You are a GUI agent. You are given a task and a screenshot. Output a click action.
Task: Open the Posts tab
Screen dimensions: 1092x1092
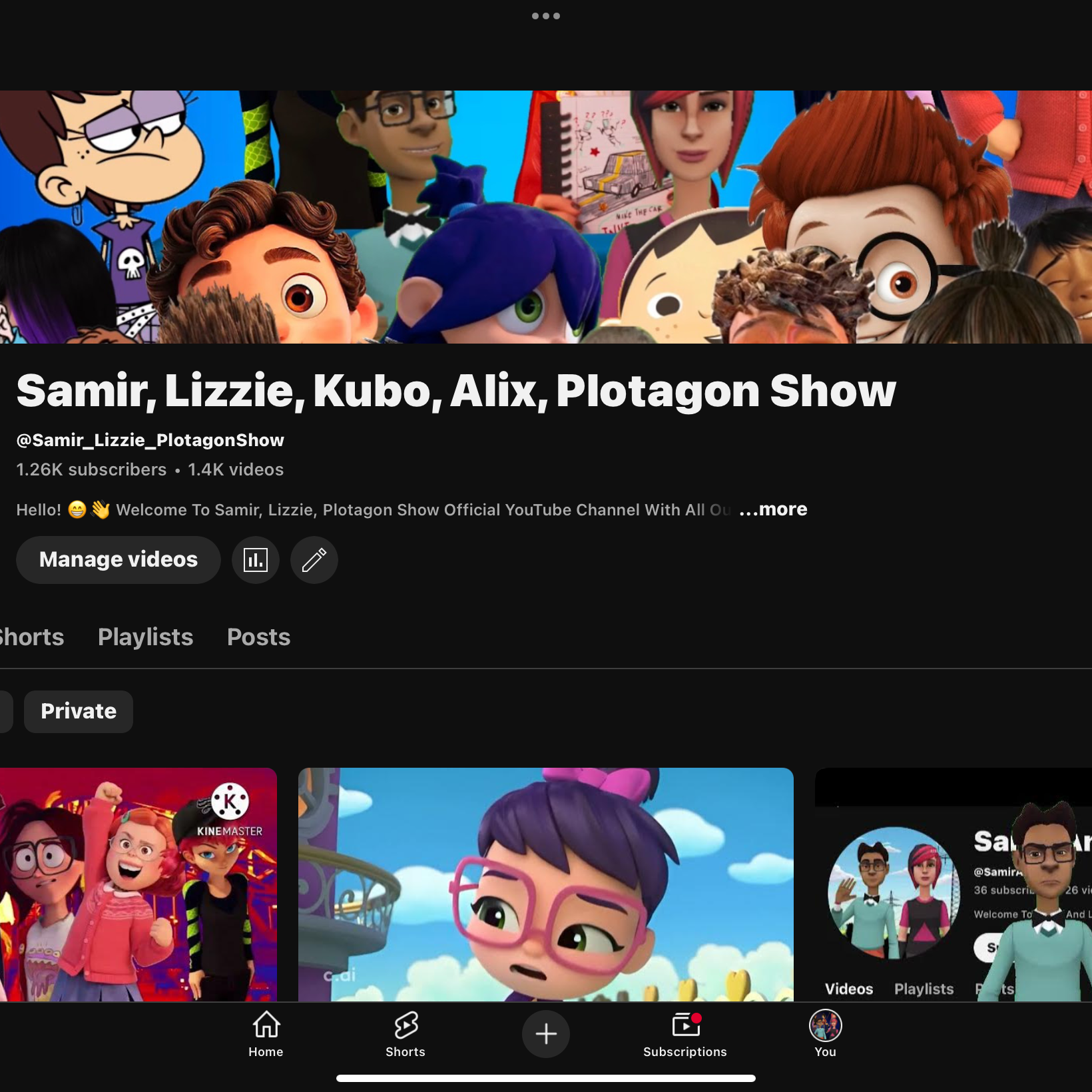[258, 637]
